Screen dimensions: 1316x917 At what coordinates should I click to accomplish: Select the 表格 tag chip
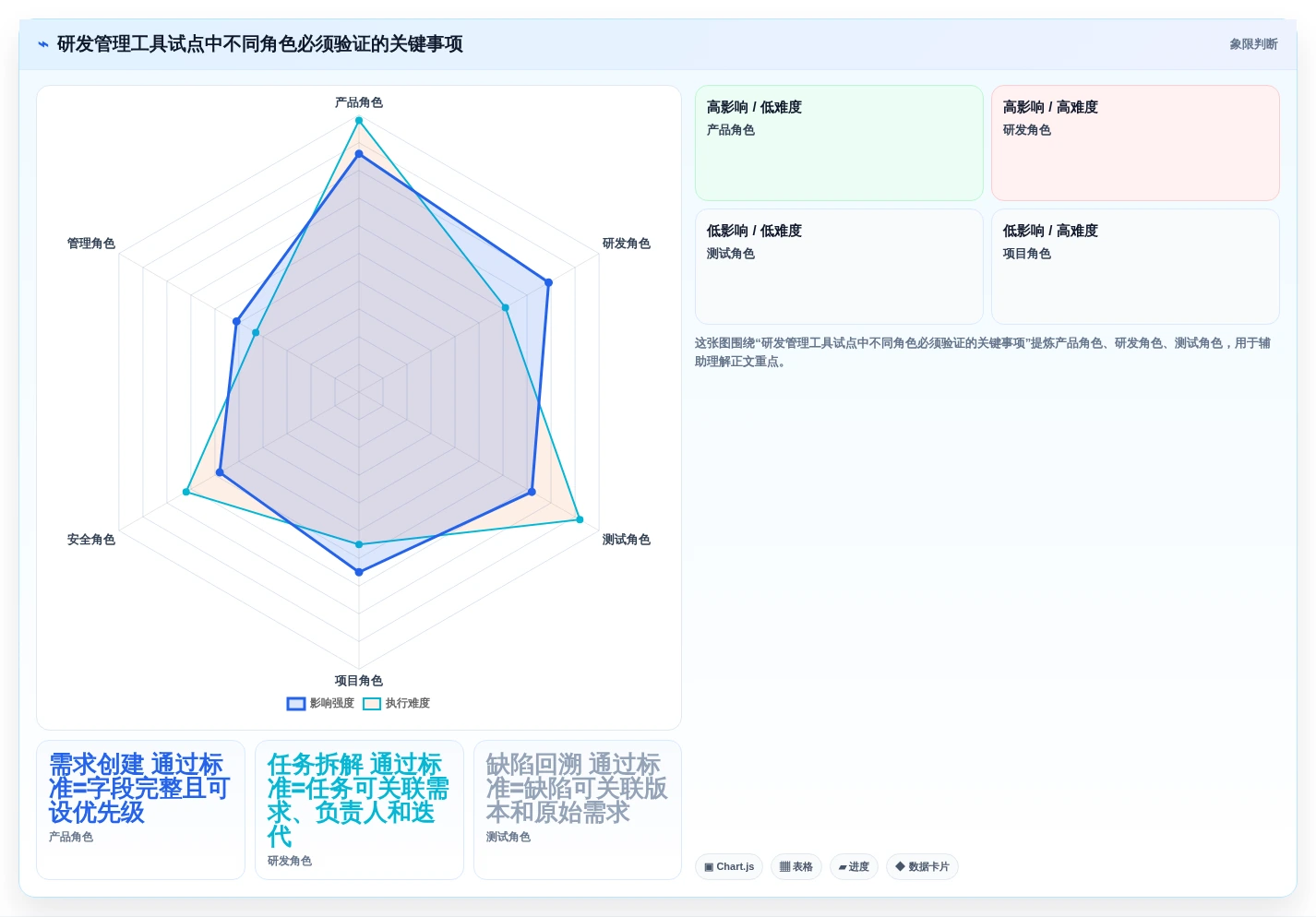pos(796,867)
